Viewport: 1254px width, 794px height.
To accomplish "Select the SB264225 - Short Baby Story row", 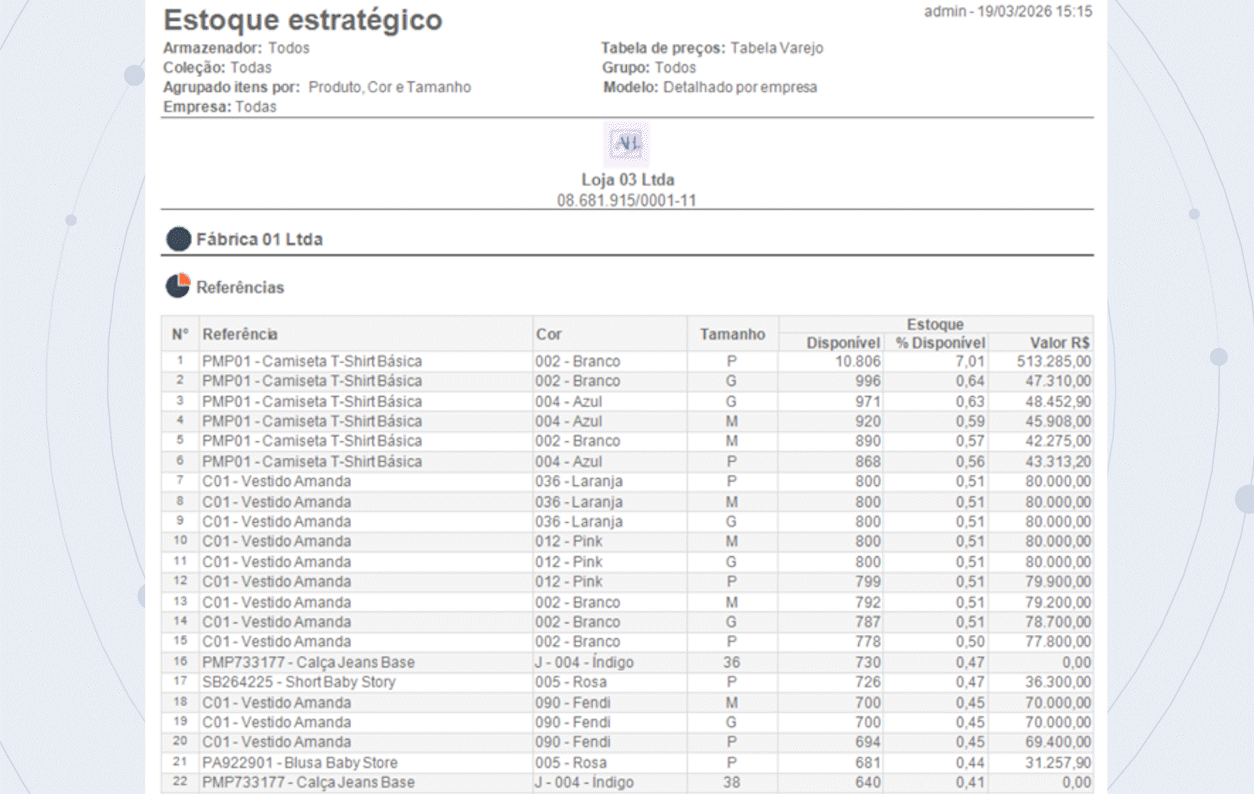I will point(299,682).
